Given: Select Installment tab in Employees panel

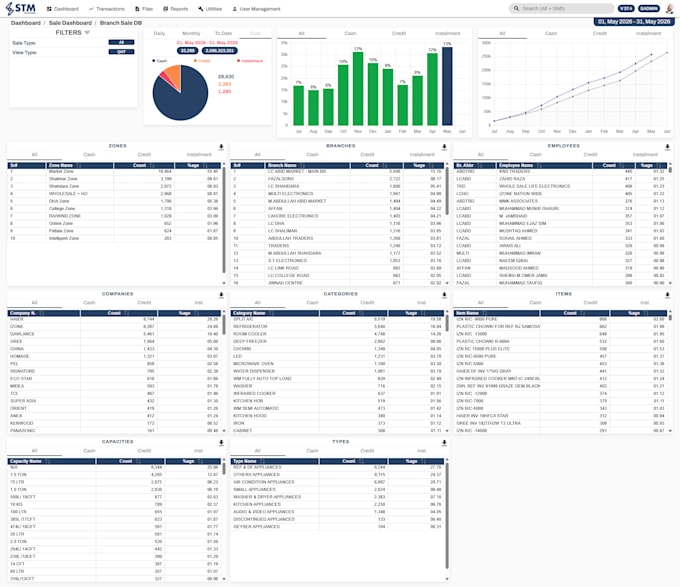Looking at the screenshot, I should pyautogui.click(x=645, y=155).
